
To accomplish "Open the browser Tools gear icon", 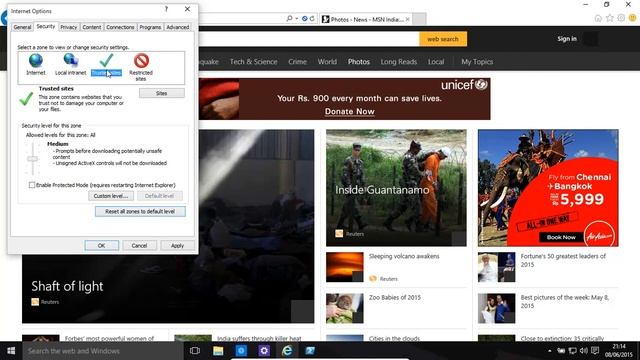I will (621, 18).
